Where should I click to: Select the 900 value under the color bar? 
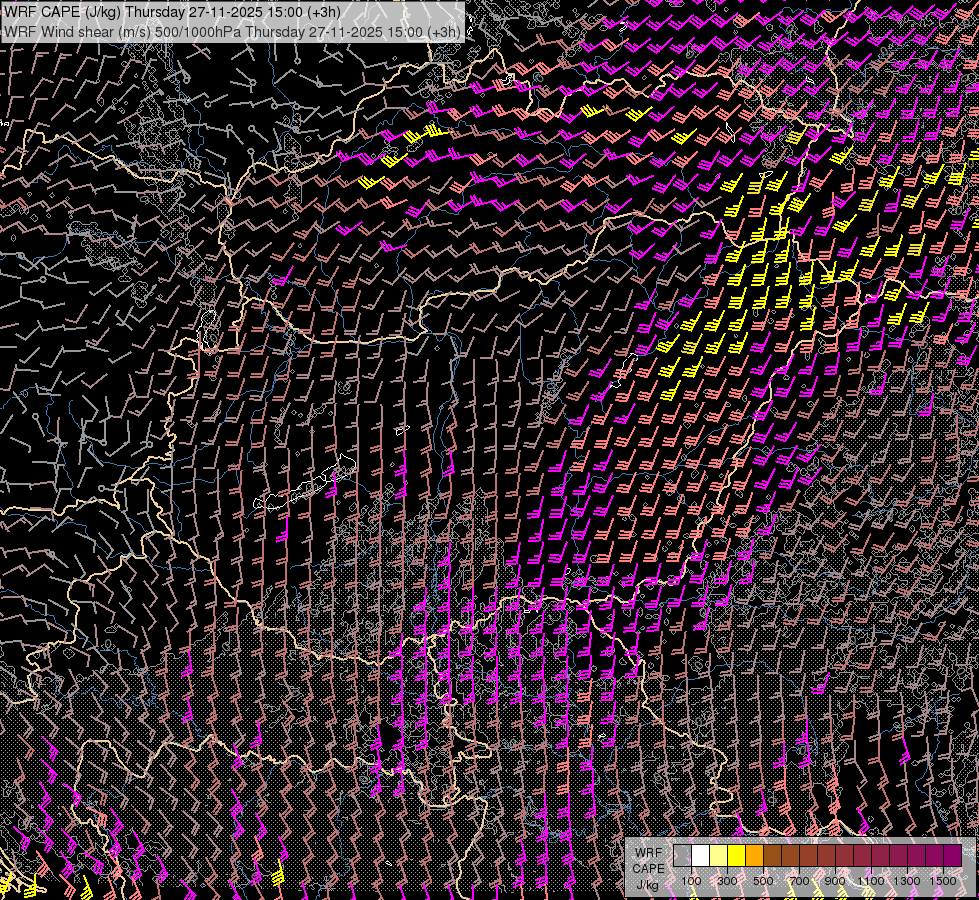point(835,881)
